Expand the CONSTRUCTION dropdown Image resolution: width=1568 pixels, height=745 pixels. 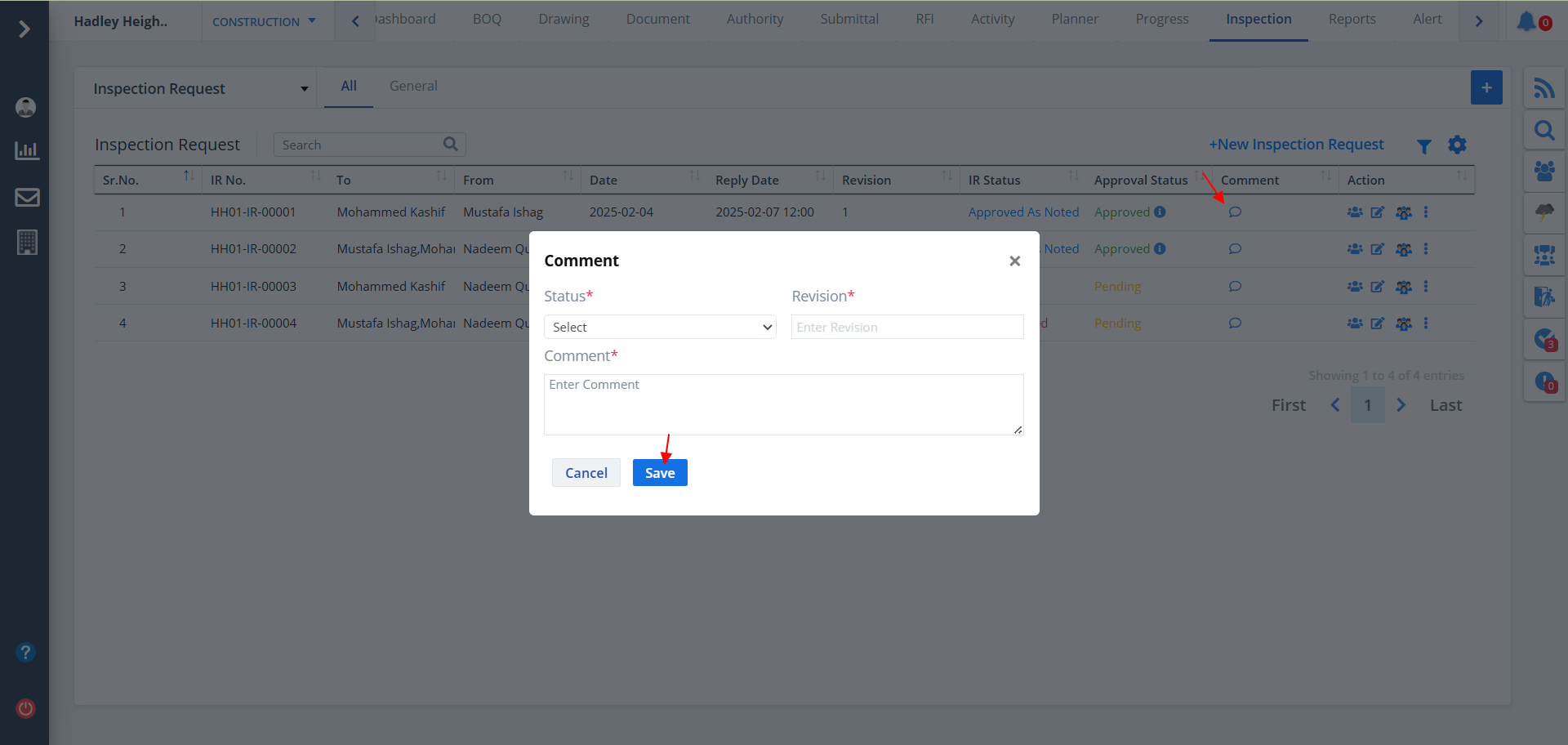point(264,22)
